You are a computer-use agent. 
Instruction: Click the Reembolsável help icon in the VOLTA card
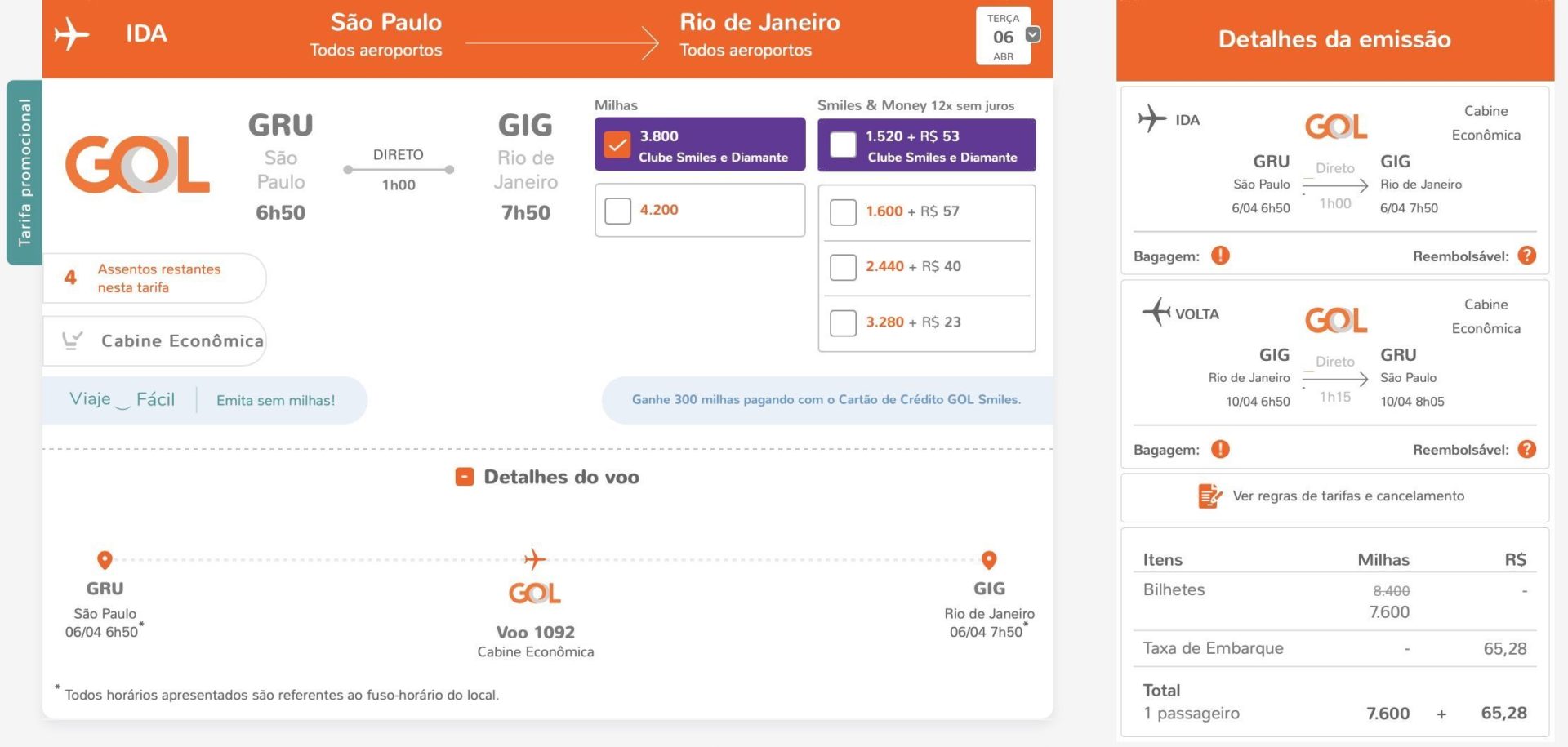[1527, 449]
